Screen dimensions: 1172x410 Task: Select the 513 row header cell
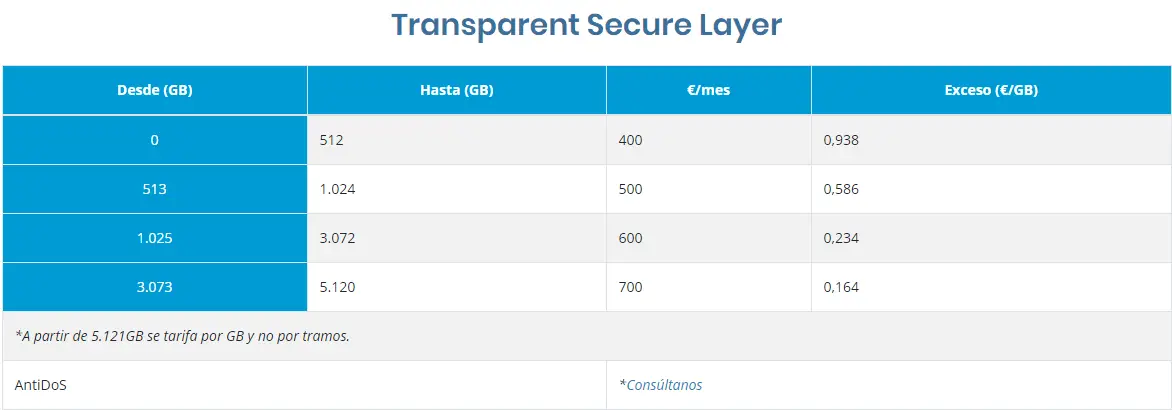(155, 189)
